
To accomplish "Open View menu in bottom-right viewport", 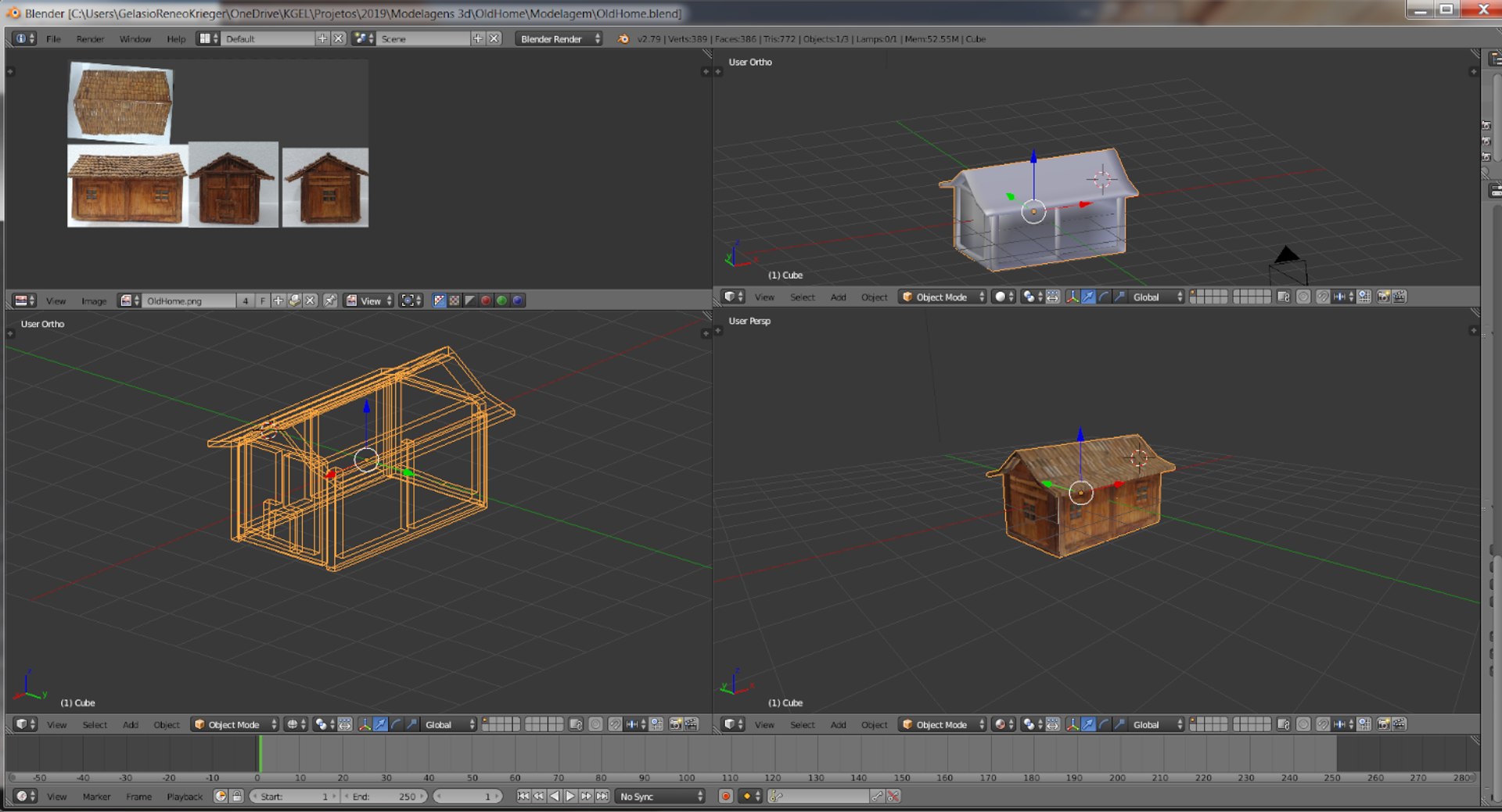I will tap(764, 725).
